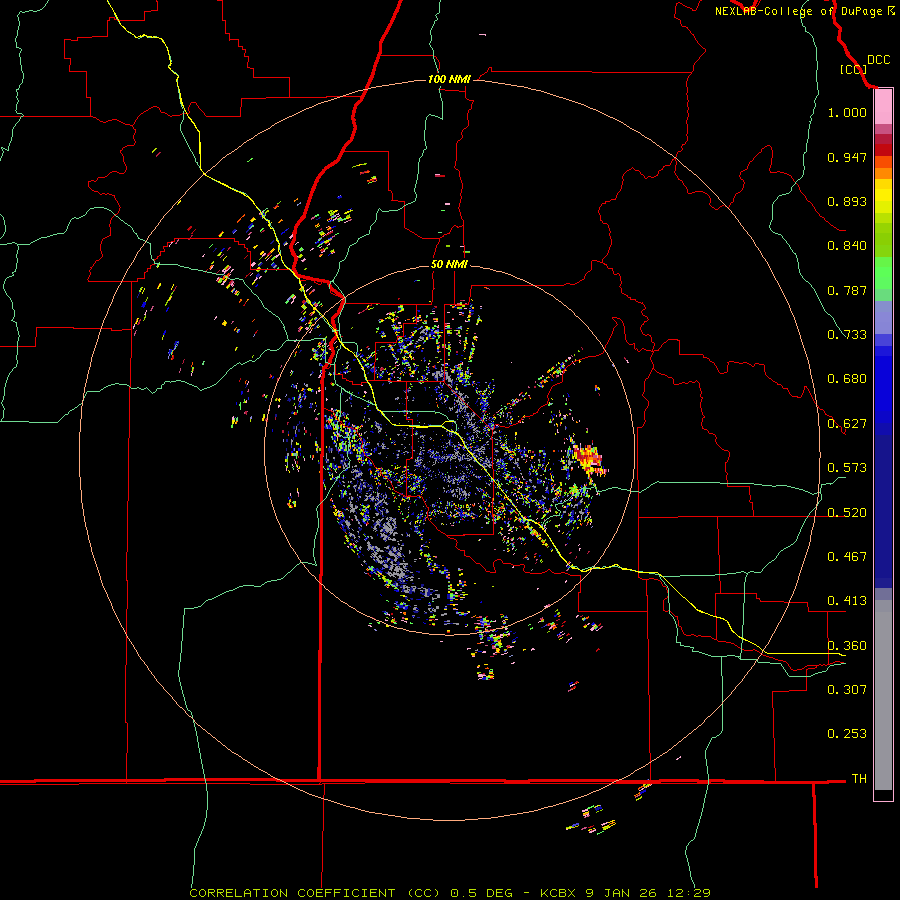
Task: Click the 0.573 color scale value
Action: click(x=847, y=468)
